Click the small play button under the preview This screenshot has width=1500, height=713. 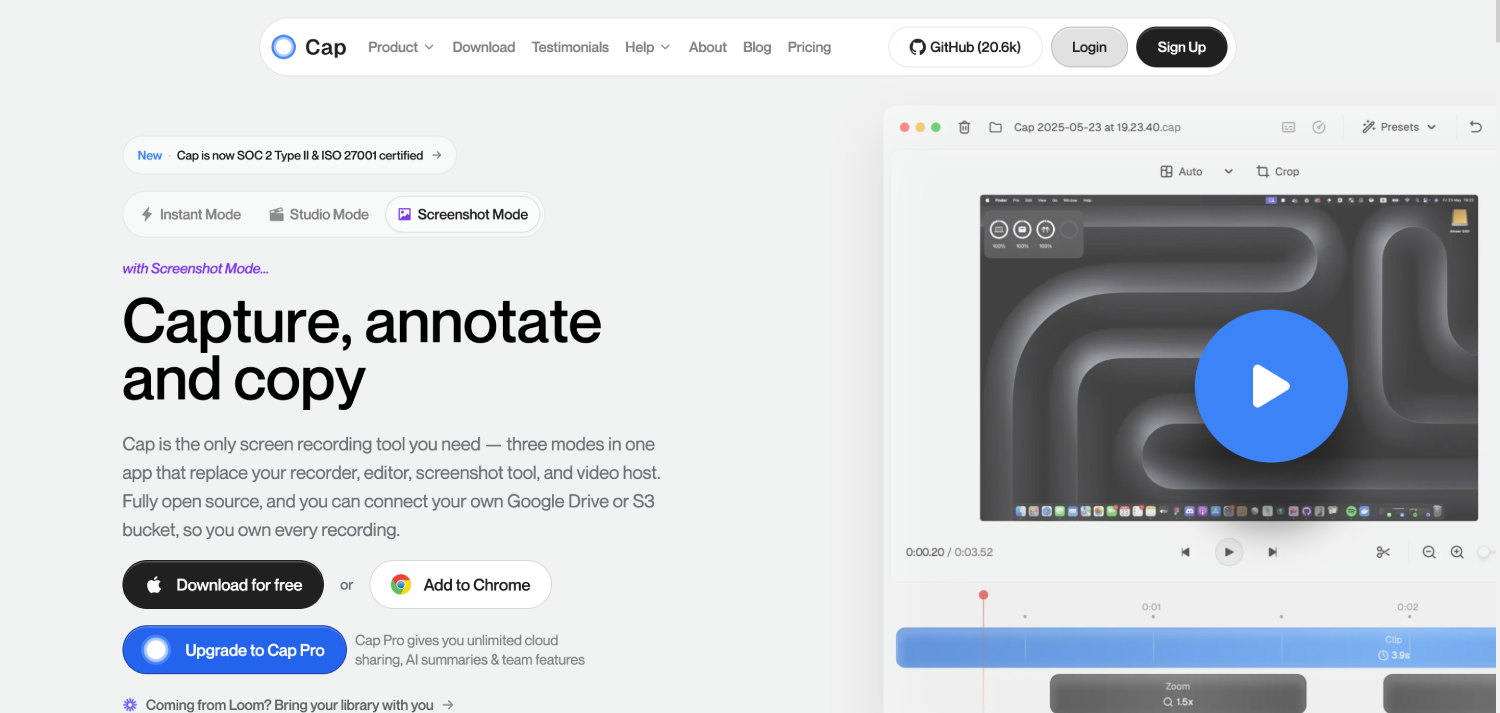pyautogui.click(x=1229, y=552)
